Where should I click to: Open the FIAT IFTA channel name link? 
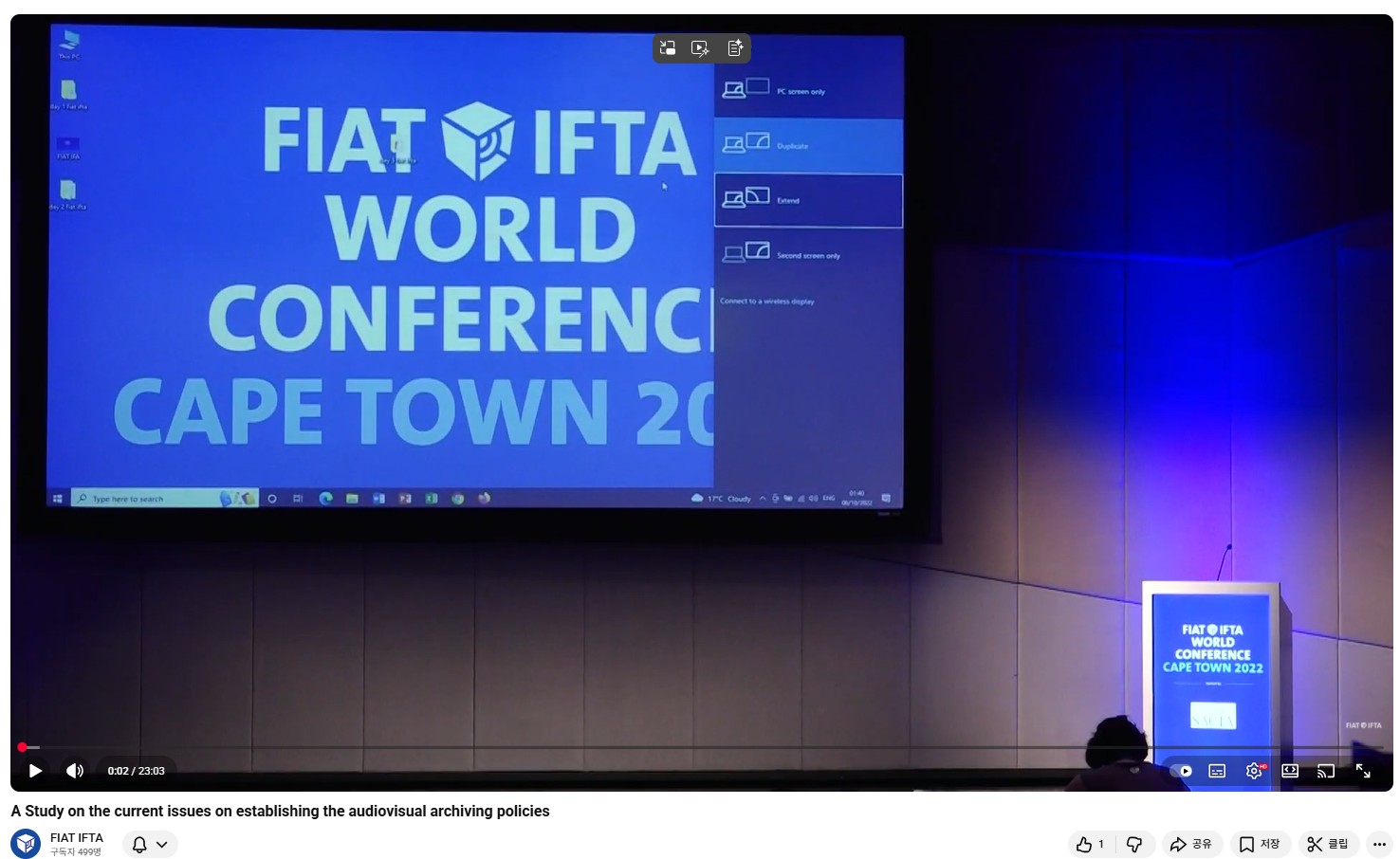point(77,837)
